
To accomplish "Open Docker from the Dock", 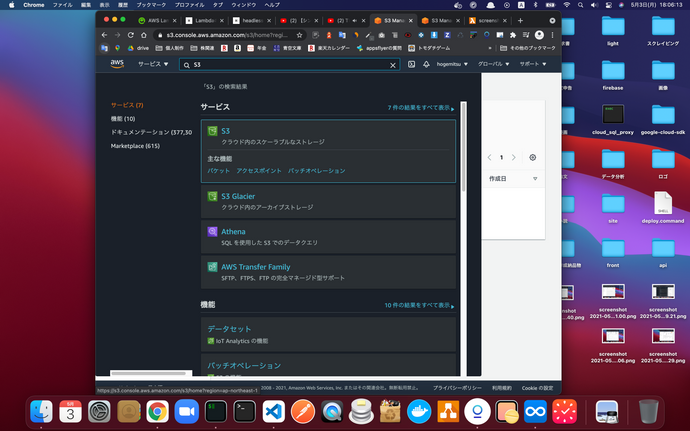I will coord(419,412).
